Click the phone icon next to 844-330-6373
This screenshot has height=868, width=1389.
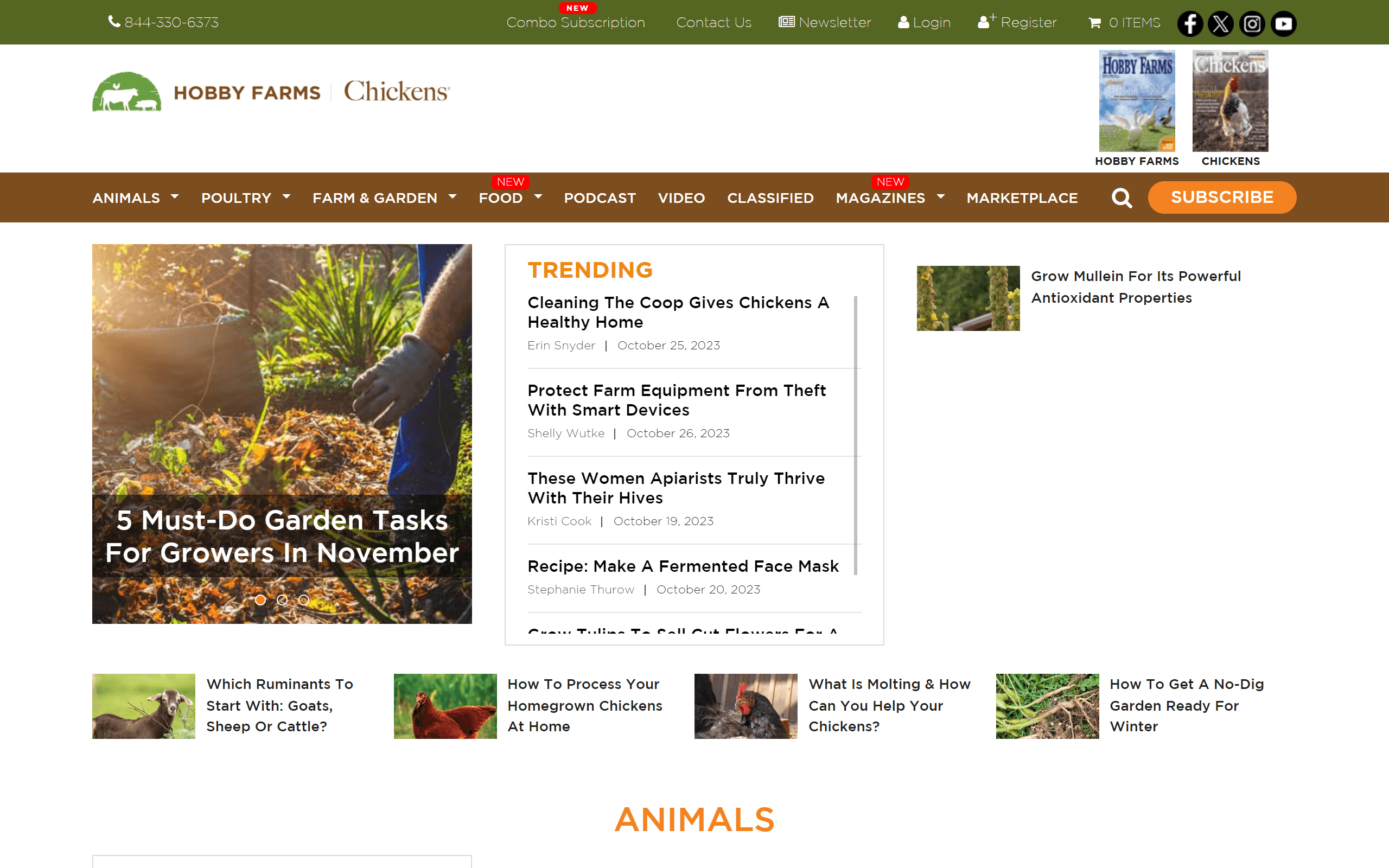point(113,22)
